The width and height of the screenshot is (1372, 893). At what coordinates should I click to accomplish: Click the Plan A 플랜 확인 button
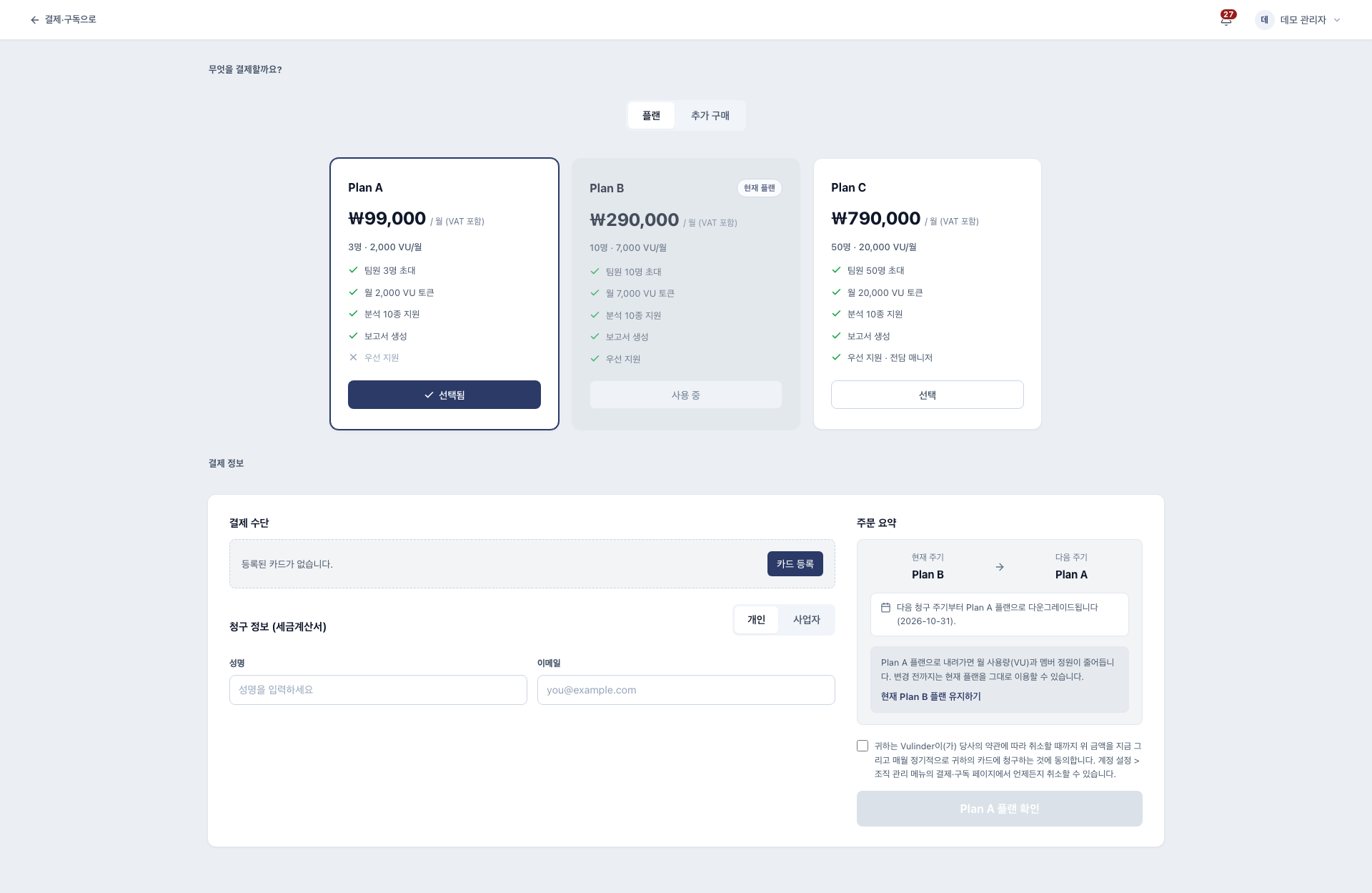pyautogui.click(x=999, y=809)
